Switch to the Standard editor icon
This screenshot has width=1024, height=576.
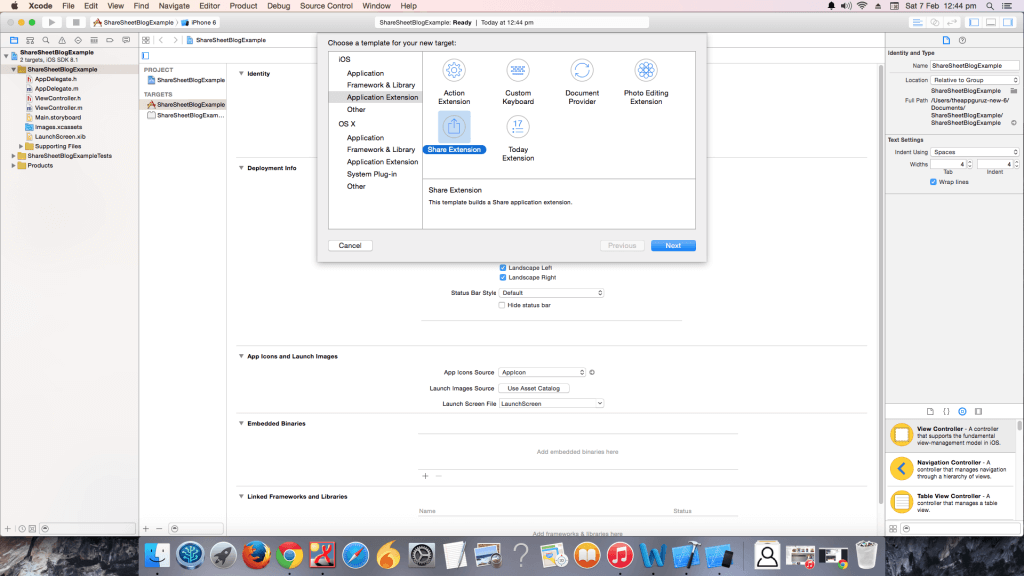[x=918, y=22]
